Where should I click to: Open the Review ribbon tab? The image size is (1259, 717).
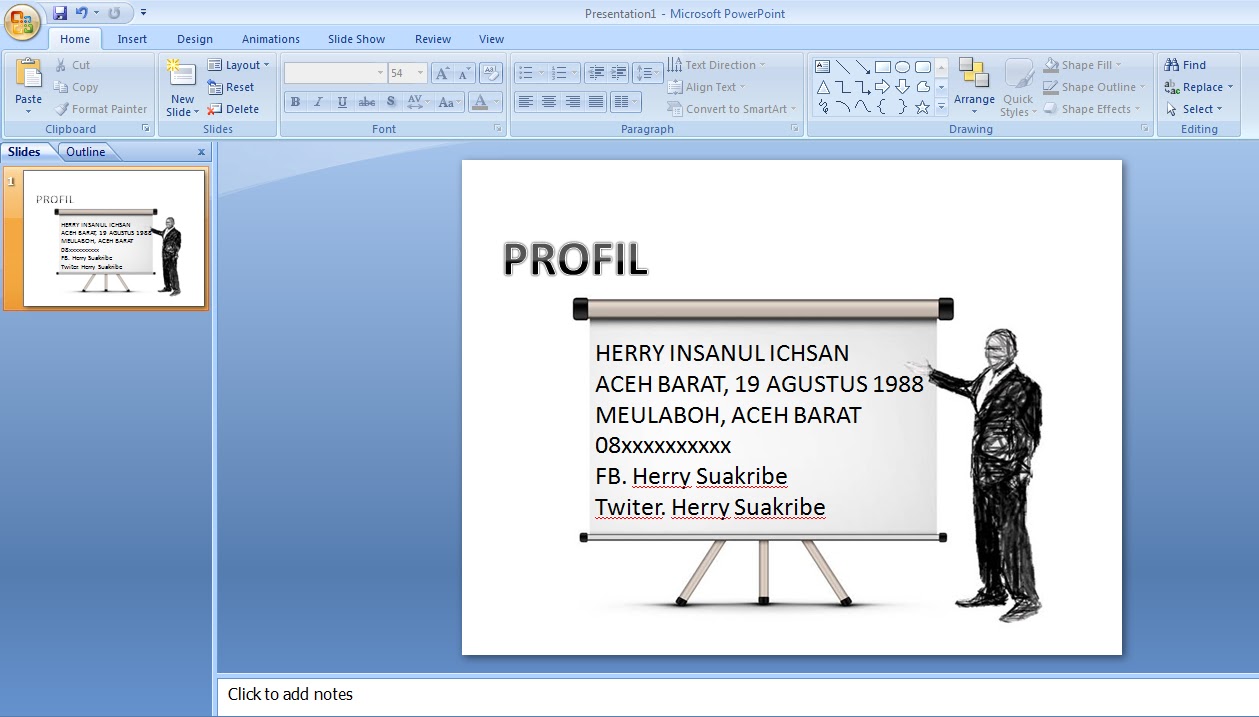pyautogui.click(x=433, y=39)
